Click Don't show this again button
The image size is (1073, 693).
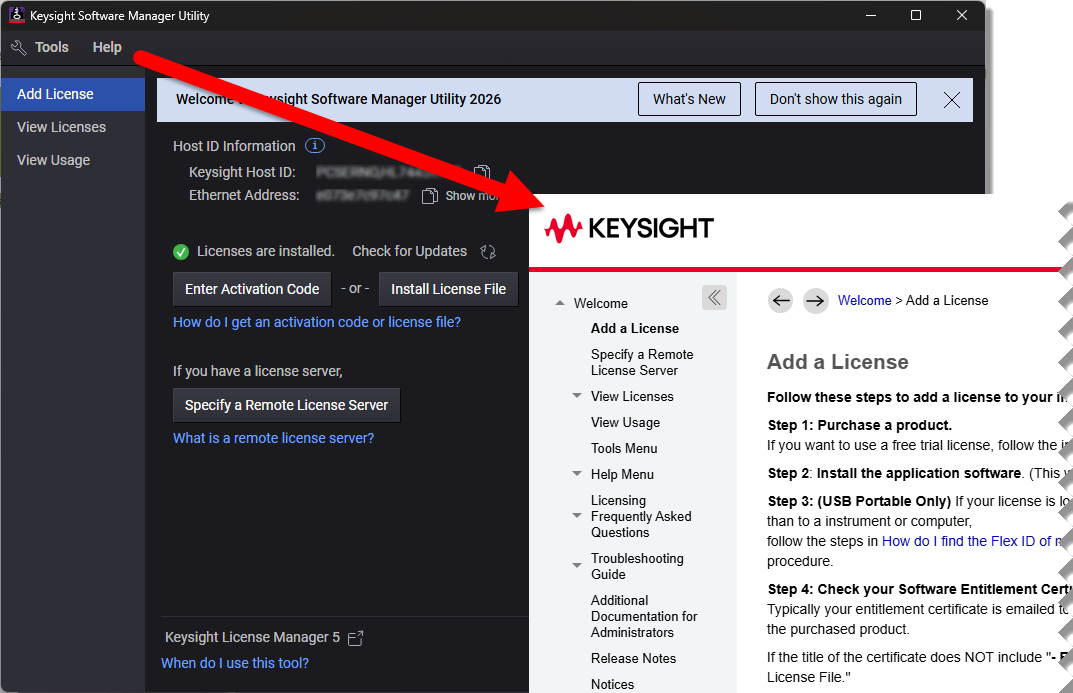[x=836, y=99]
